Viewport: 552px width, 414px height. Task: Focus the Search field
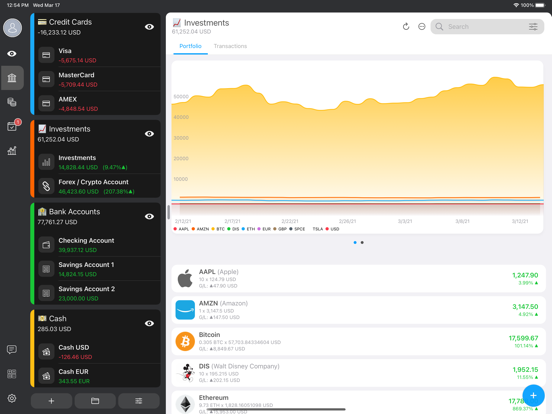[x=487, y=26]
